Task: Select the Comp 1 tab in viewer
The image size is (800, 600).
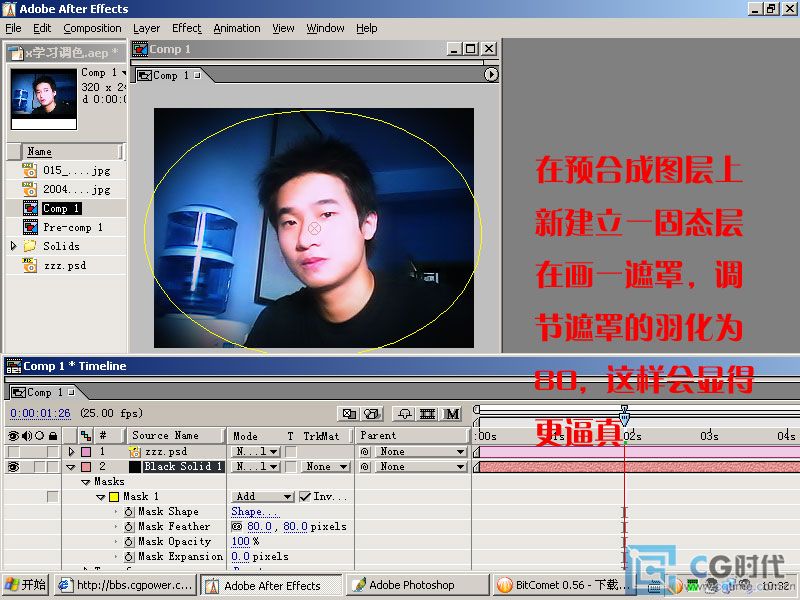Action: pyautogui.click(x=169, y=76)
